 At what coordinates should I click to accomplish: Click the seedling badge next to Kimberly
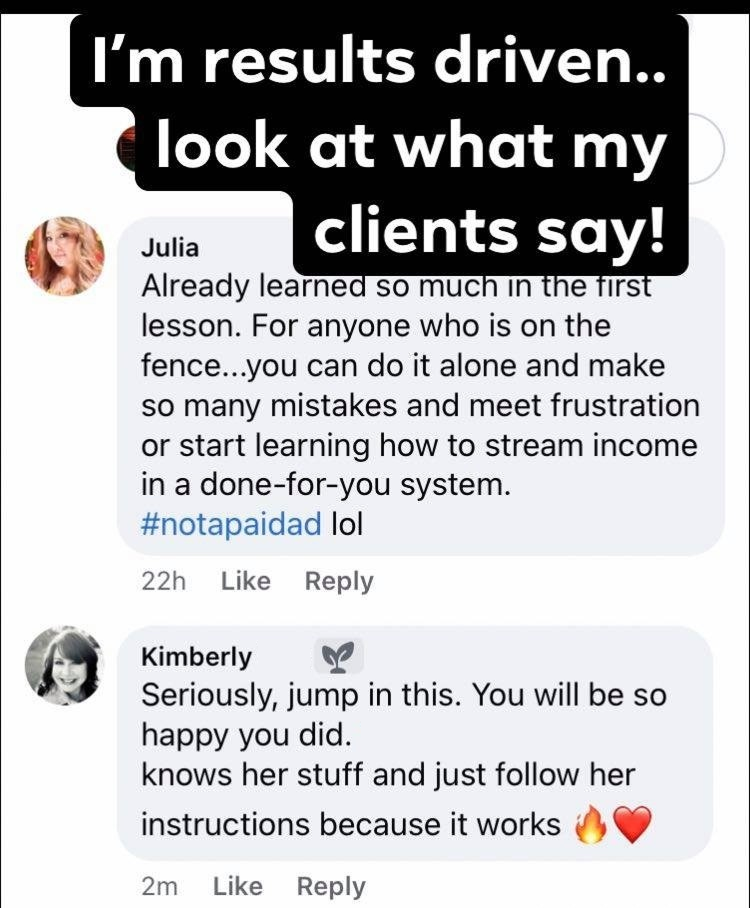[x=339, y=656]
